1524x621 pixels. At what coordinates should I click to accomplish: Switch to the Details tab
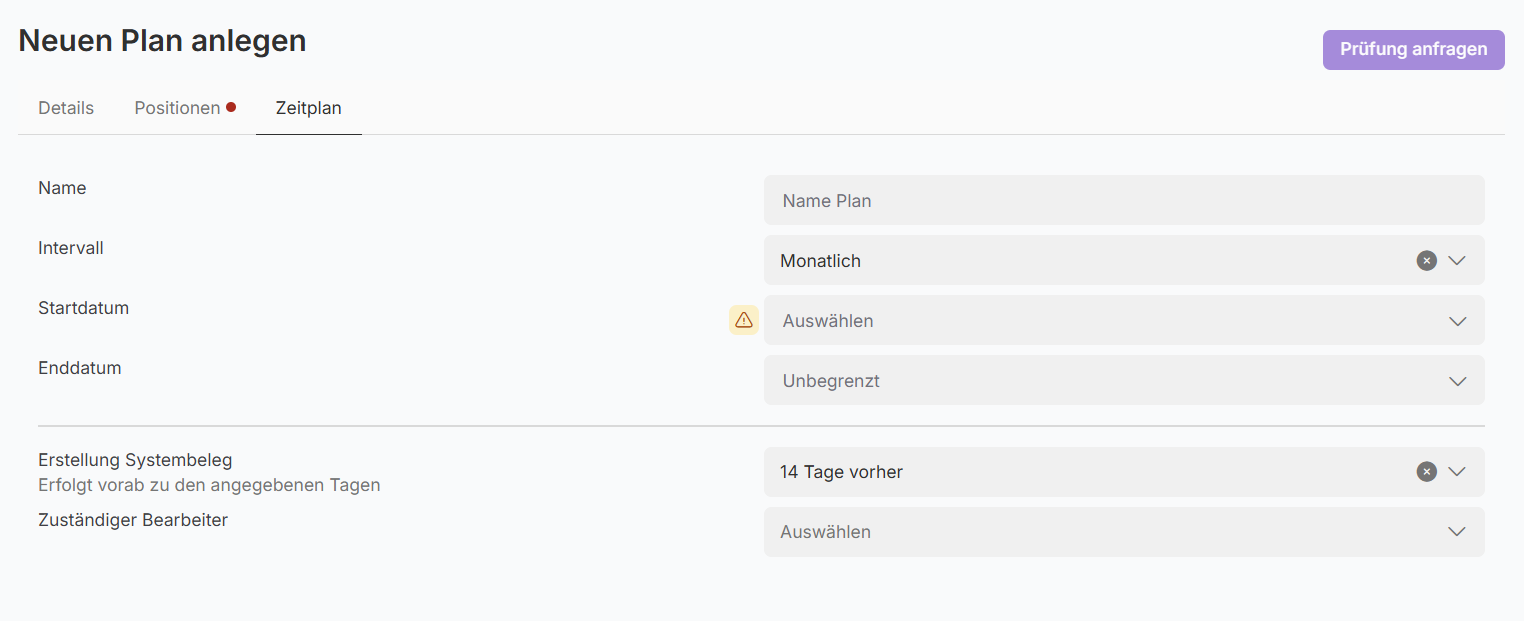click(66, 108)
